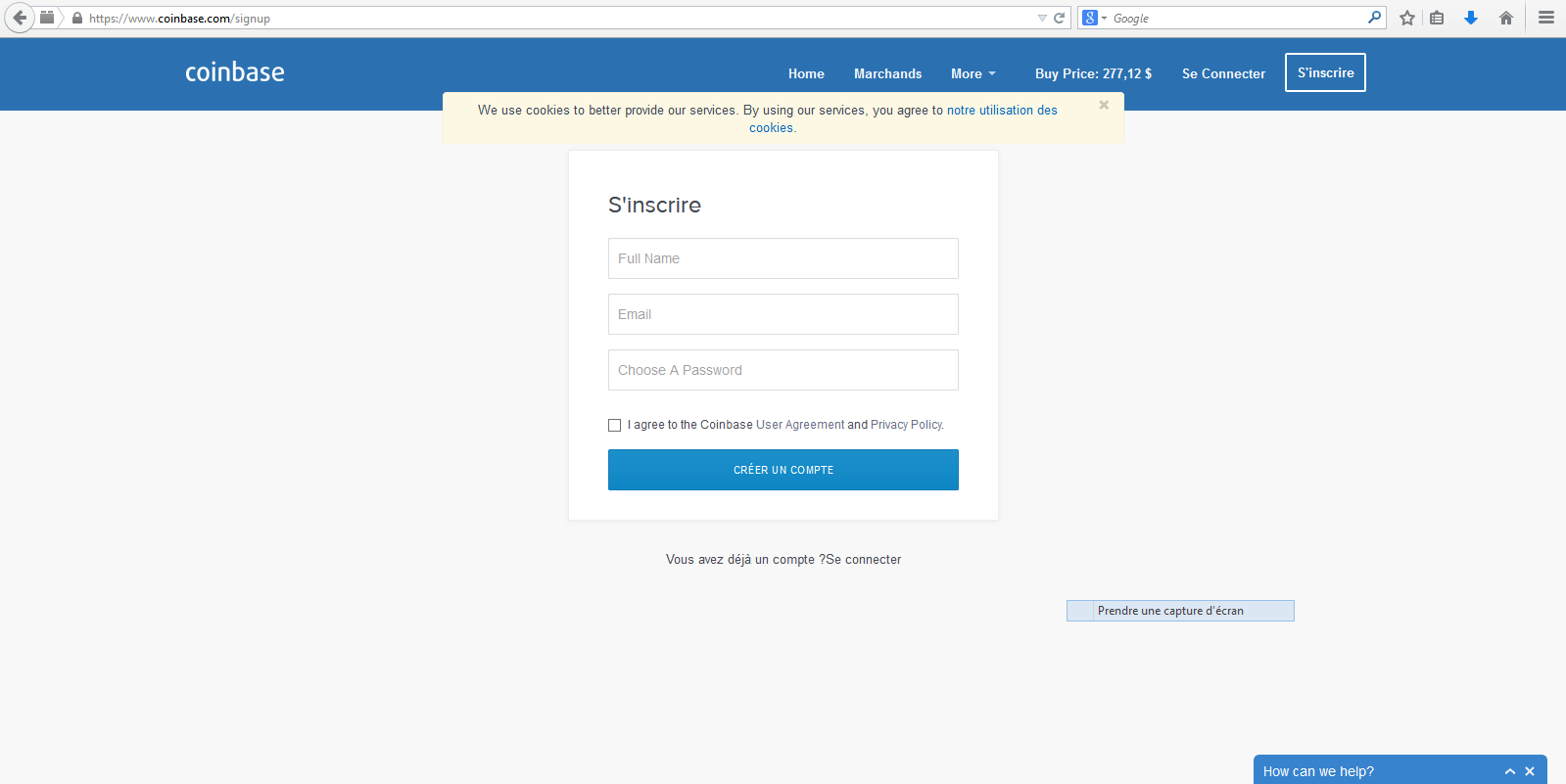This screenshot has width=1566, height=784.
Task: Click the tab groups icon beside the back button
Action: coord(47,17)
